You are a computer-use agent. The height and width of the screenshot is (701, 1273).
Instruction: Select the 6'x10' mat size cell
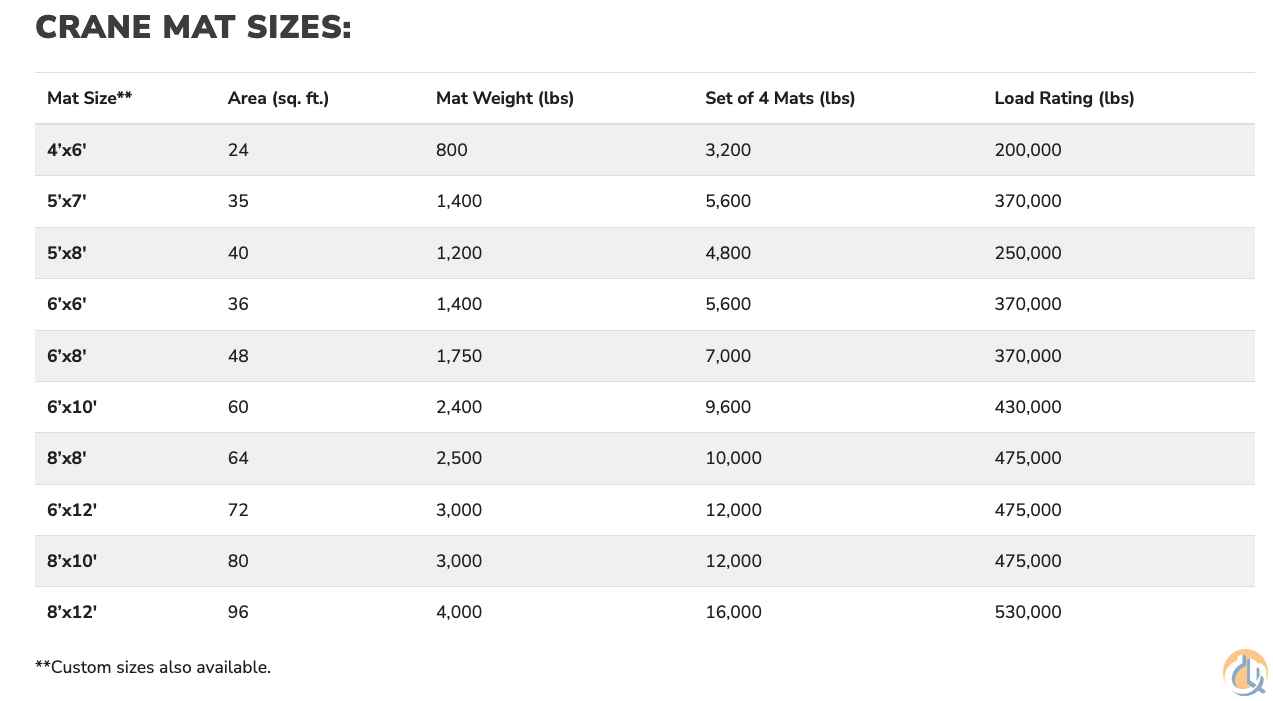72,407
